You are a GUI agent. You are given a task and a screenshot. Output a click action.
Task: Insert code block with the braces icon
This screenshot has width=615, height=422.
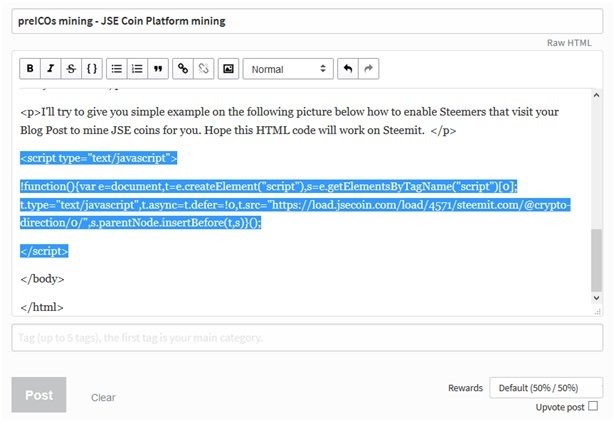click(92, 69)
